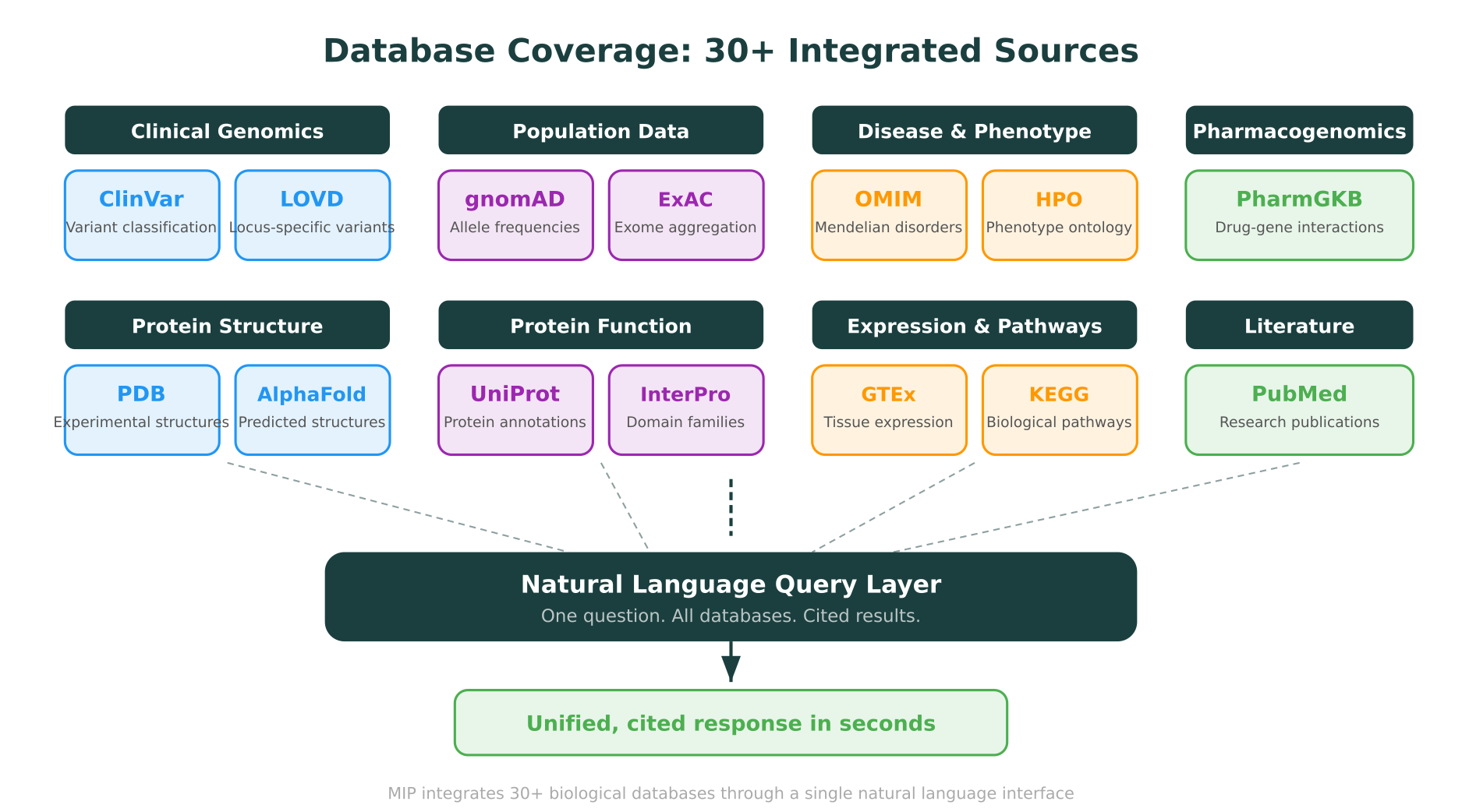Screen dimensions: 1462x812
Task: Select the OMIM Mendelian disorders card
Action: coord(889,215)
